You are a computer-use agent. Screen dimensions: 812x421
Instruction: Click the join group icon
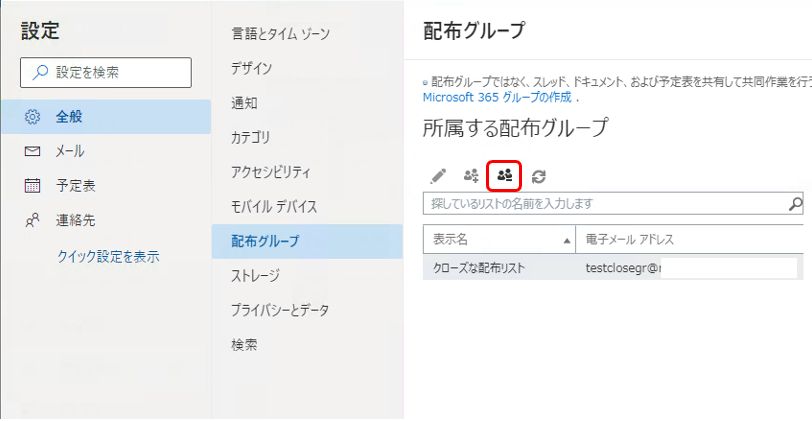(471, 176)
